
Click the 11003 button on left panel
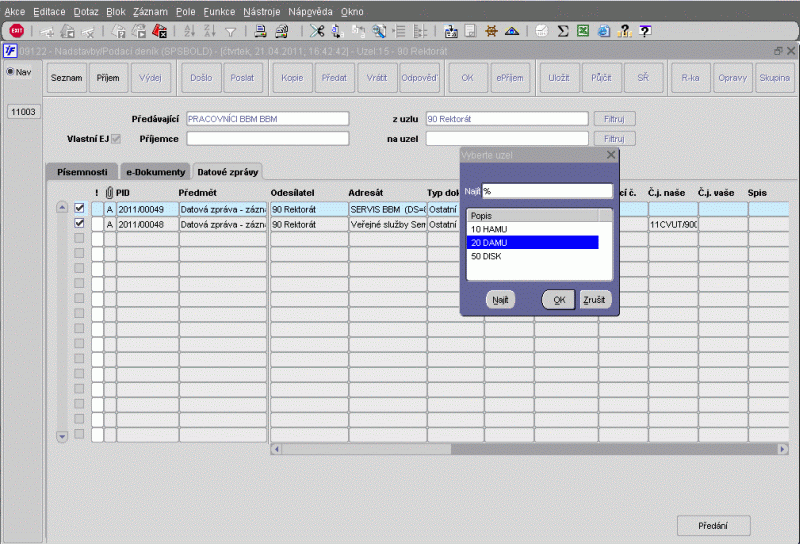click(23, 112)
